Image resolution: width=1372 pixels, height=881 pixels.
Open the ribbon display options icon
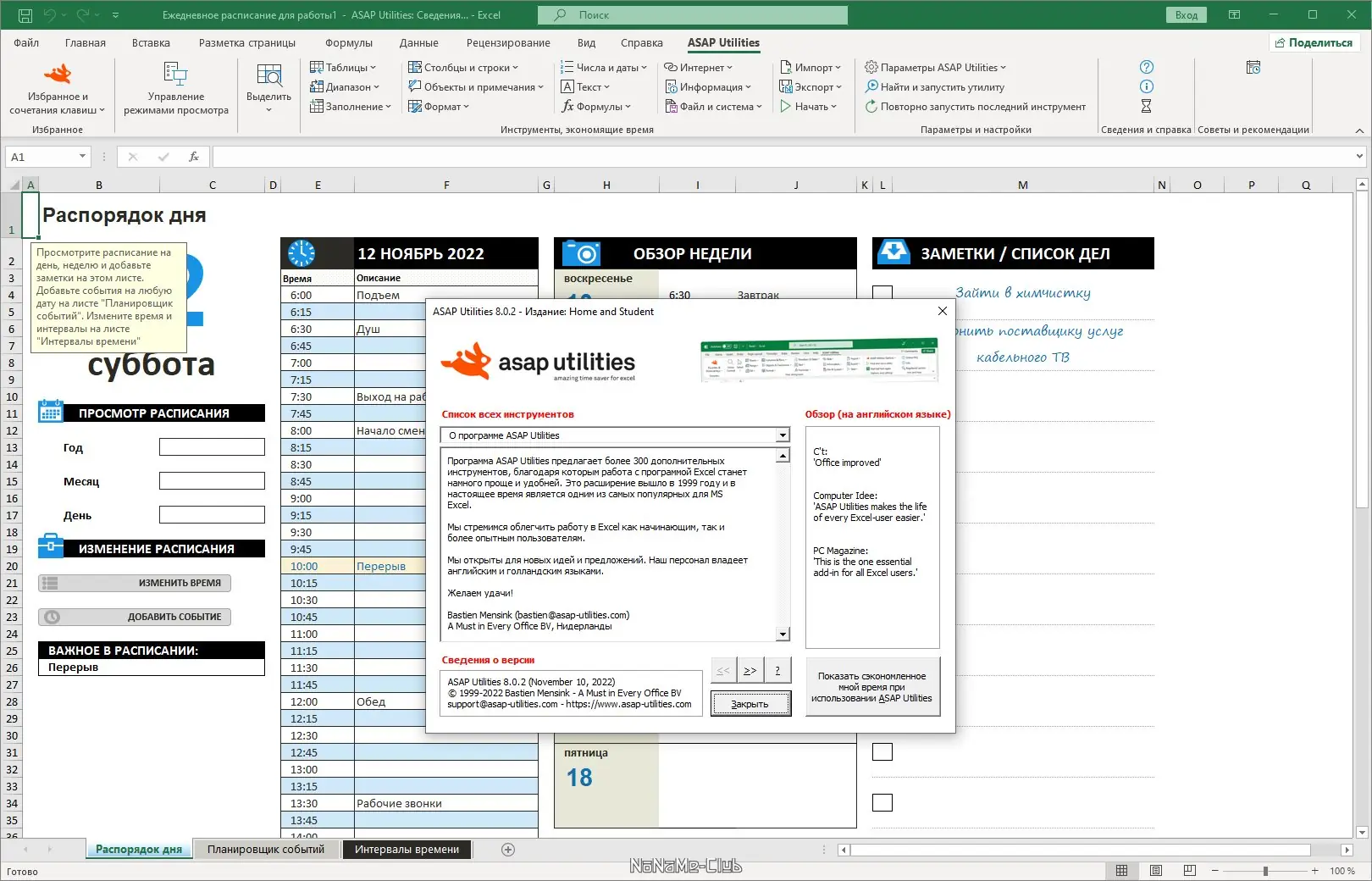[1234, 15]
